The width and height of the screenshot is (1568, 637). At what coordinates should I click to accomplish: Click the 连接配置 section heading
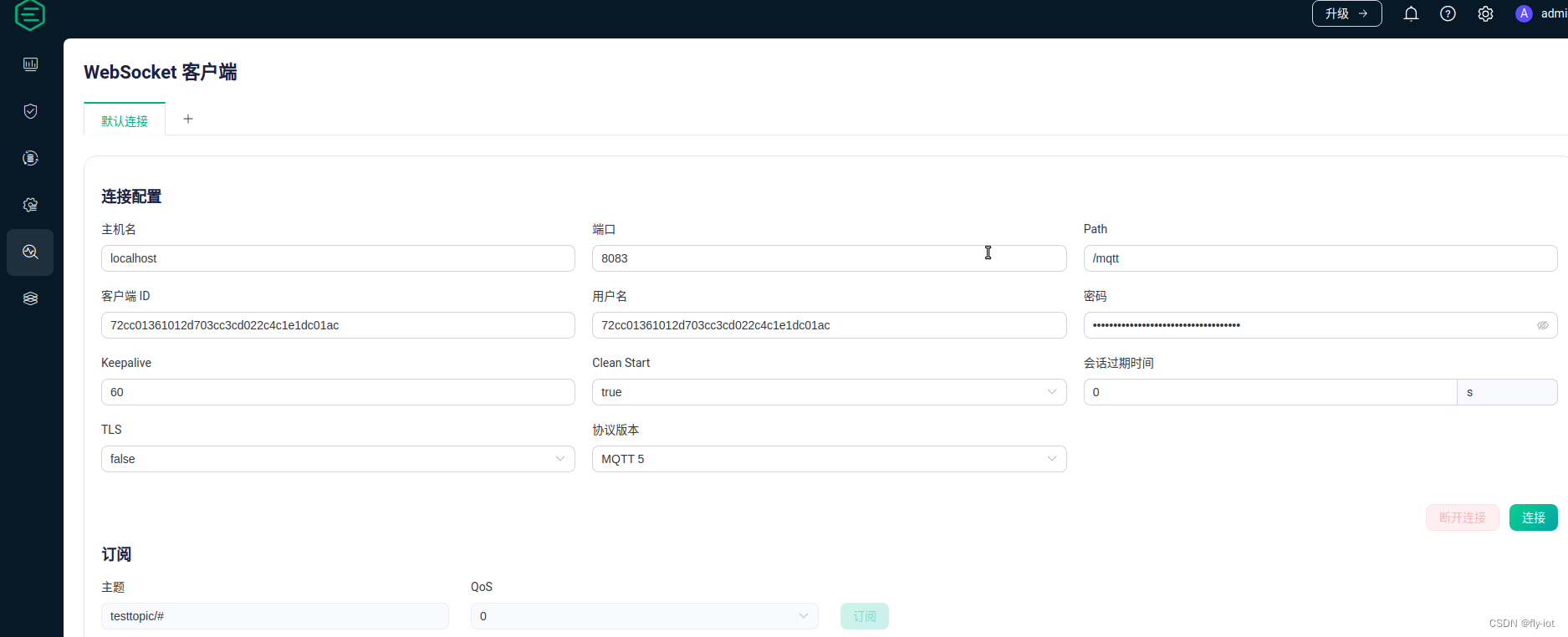click(131, 196)
